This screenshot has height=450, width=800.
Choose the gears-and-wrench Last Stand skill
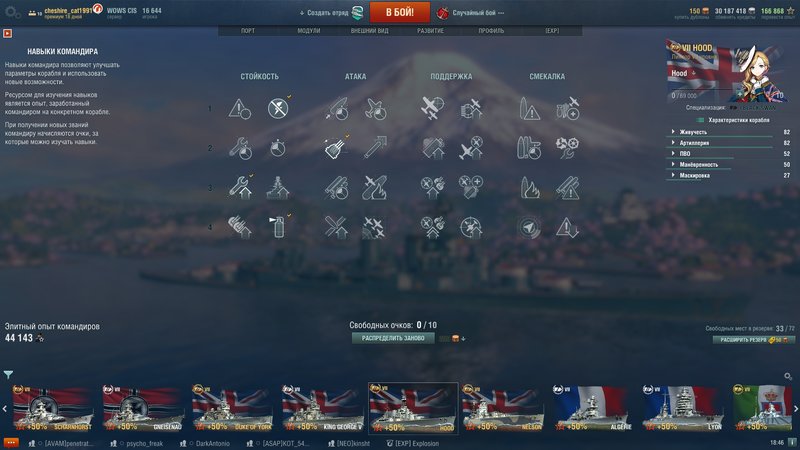(x=567, y=147)
